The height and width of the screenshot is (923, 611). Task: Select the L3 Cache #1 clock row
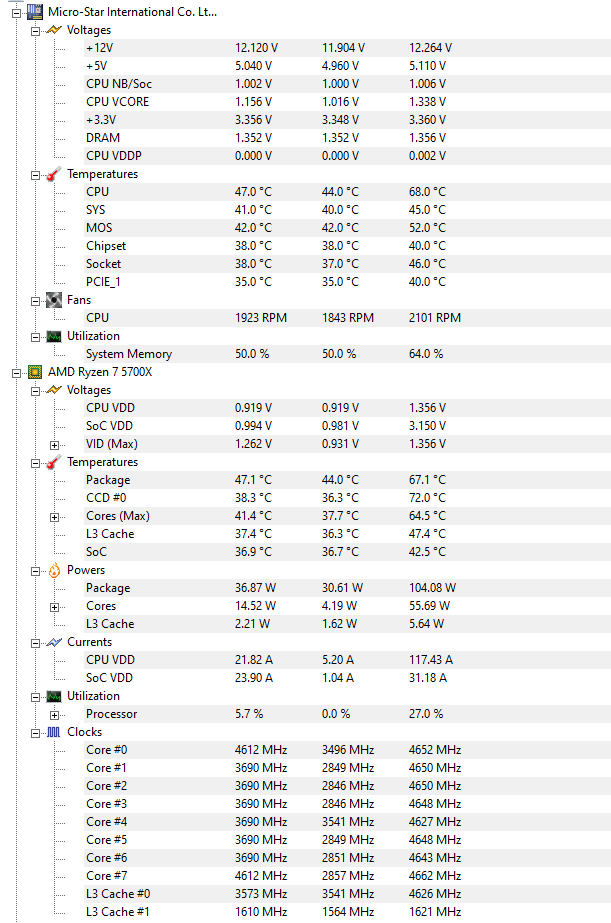tap(347, 912)
